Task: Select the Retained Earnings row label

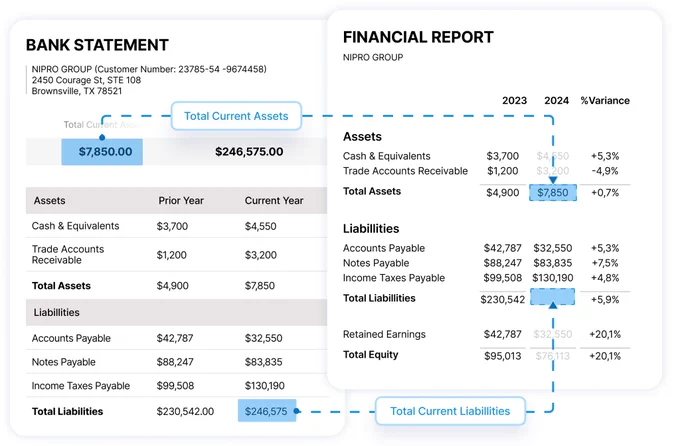Action: (384, 334)
